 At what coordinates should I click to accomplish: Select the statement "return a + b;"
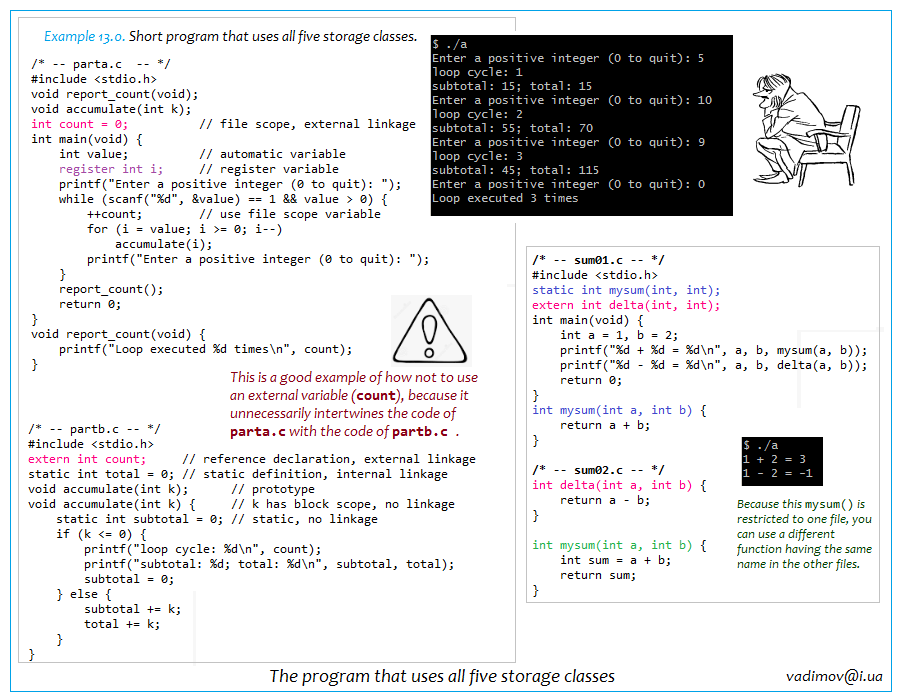pos(605,425)
